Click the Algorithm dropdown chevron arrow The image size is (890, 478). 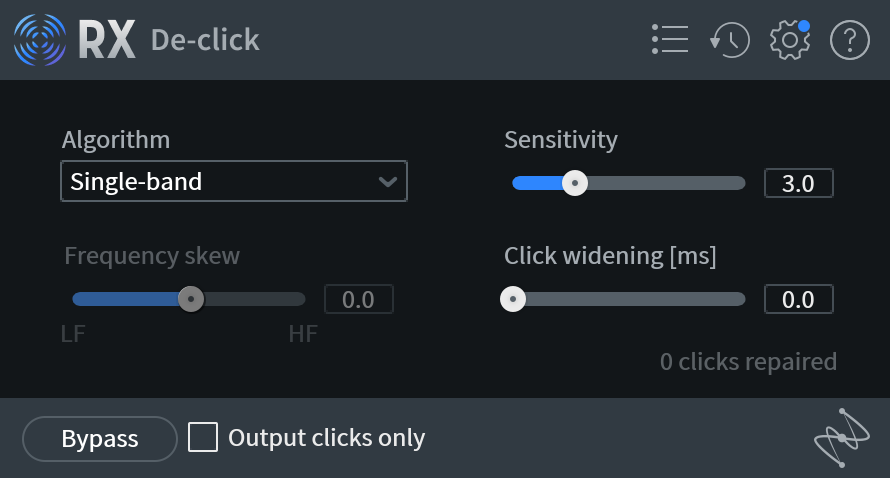click(x=388, y=182)
